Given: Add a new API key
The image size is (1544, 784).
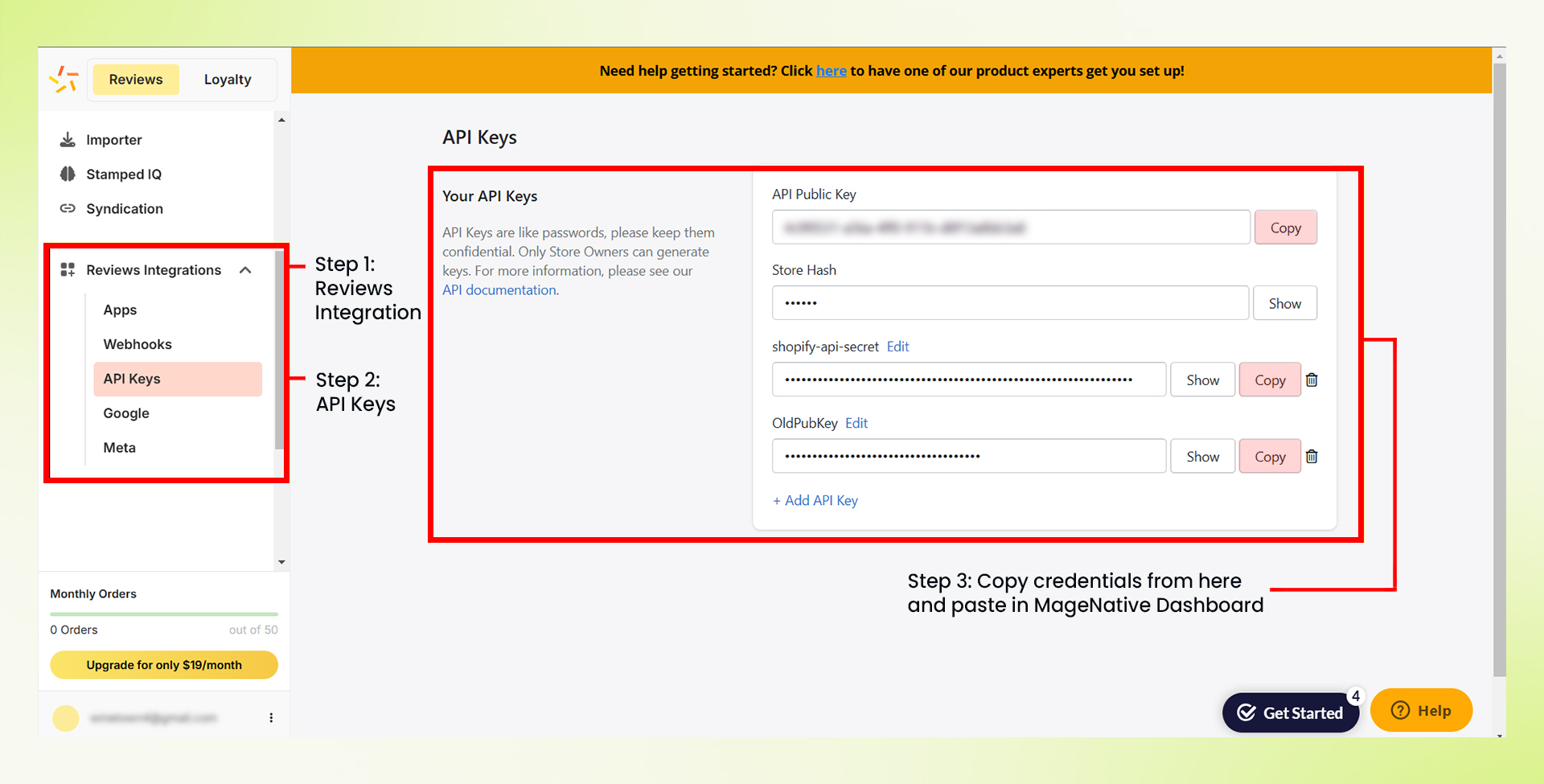Looking at the screenshot, I should (x=815, y=500).
